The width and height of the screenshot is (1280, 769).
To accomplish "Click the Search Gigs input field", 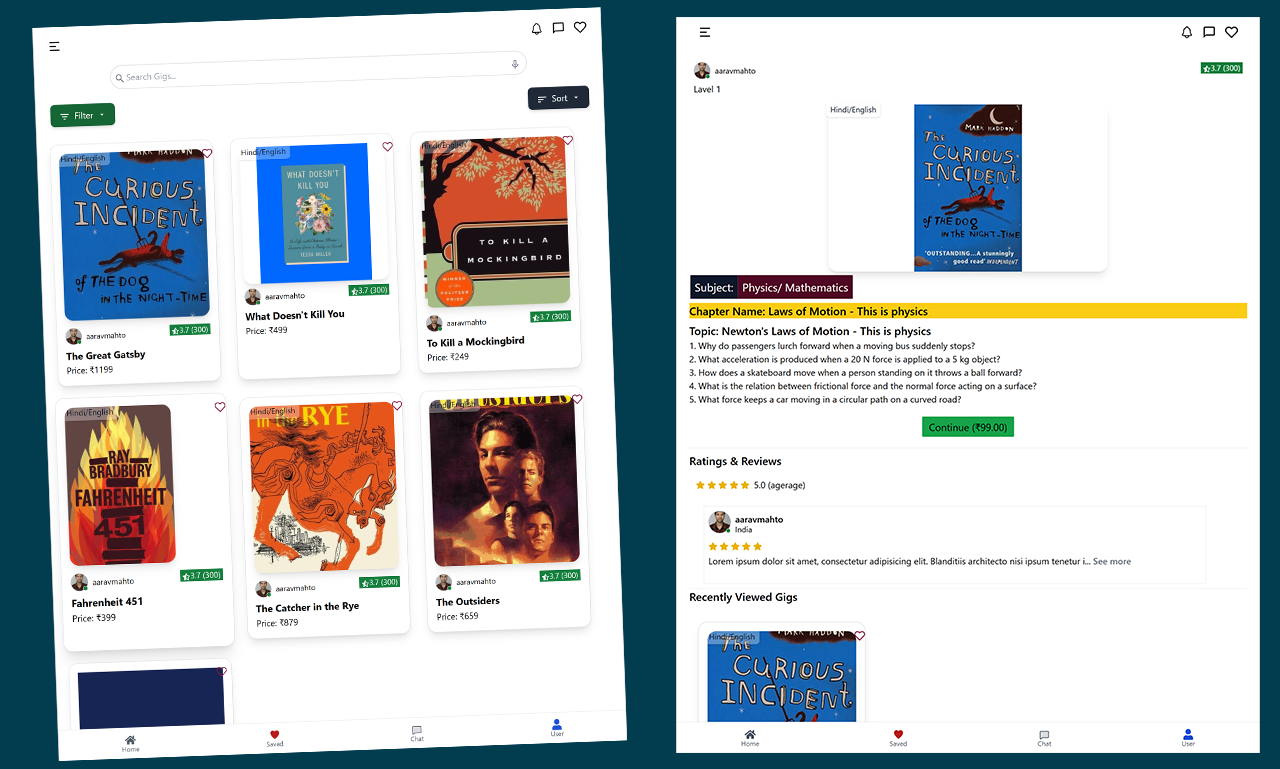I will click(x=318, y=71).
